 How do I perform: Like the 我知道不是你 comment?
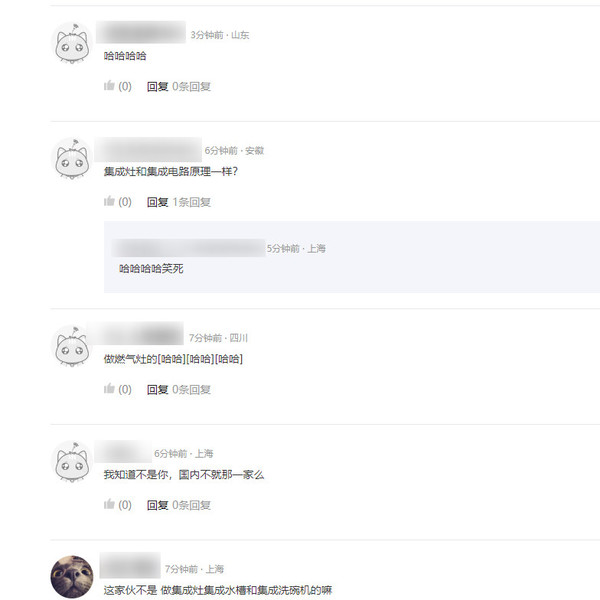point(117,505)
